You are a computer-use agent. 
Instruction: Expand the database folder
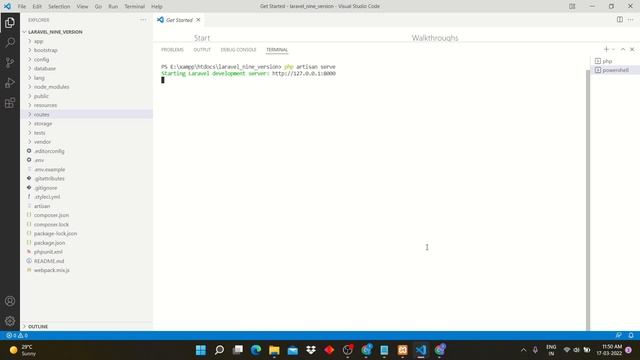click(x=87, y=69)
